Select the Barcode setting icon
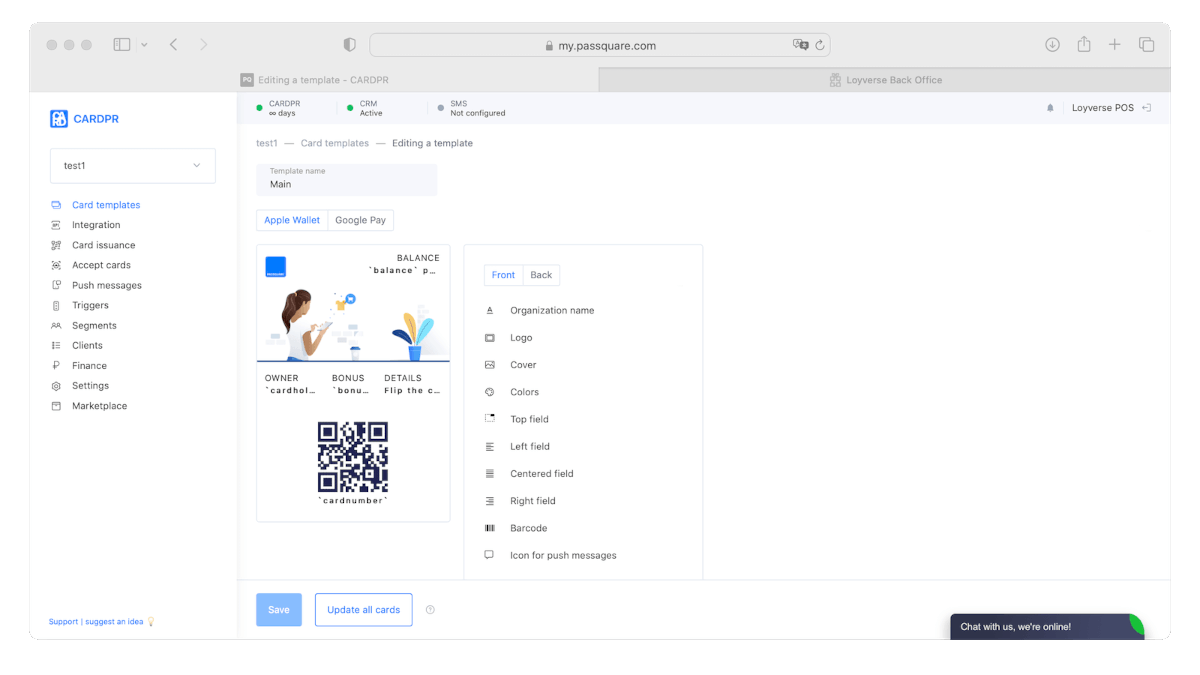This screenshot has height=675, width=1200. [x=490, y=528]
